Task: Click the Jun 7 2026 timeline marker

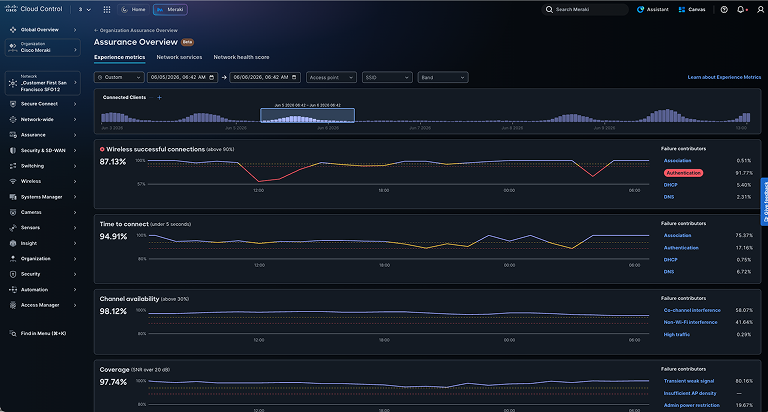Action: click(x=420, y=128)
